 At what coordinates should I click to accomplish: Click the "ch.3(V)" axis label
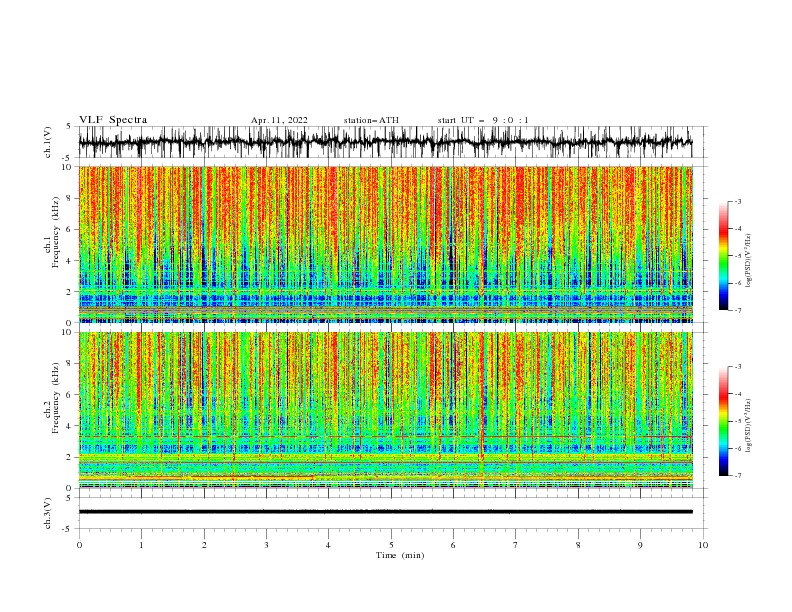[48, 513]
